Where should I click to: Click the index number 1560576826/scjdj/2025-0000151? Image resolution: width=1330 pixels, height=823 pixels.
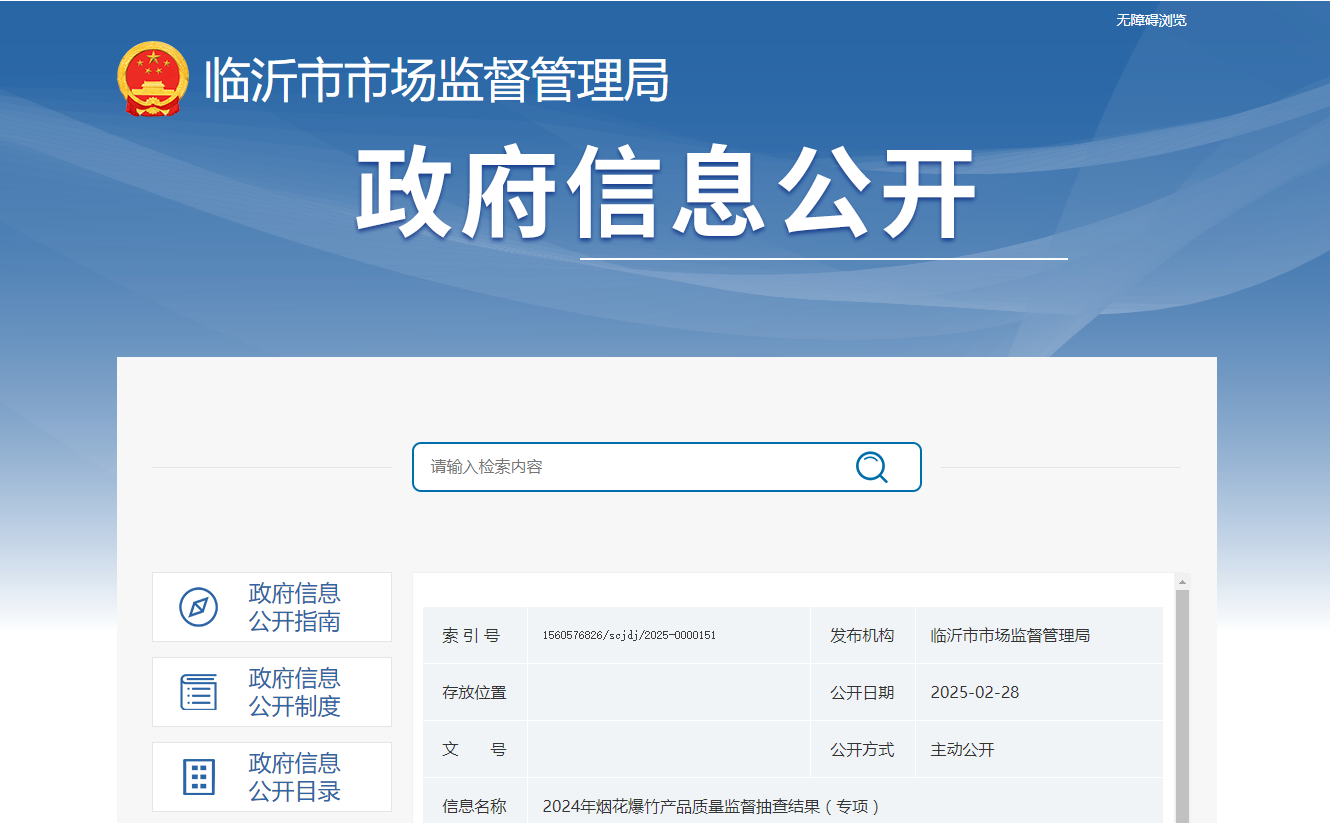click(629, 636)
